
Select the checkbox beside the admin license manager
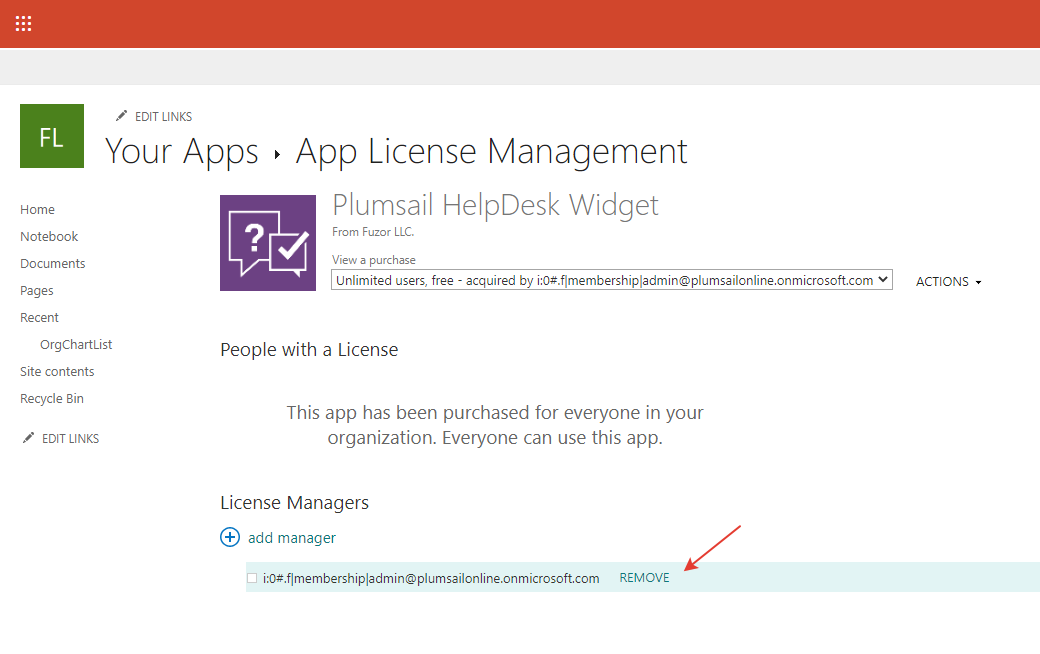tap(252, 577)
